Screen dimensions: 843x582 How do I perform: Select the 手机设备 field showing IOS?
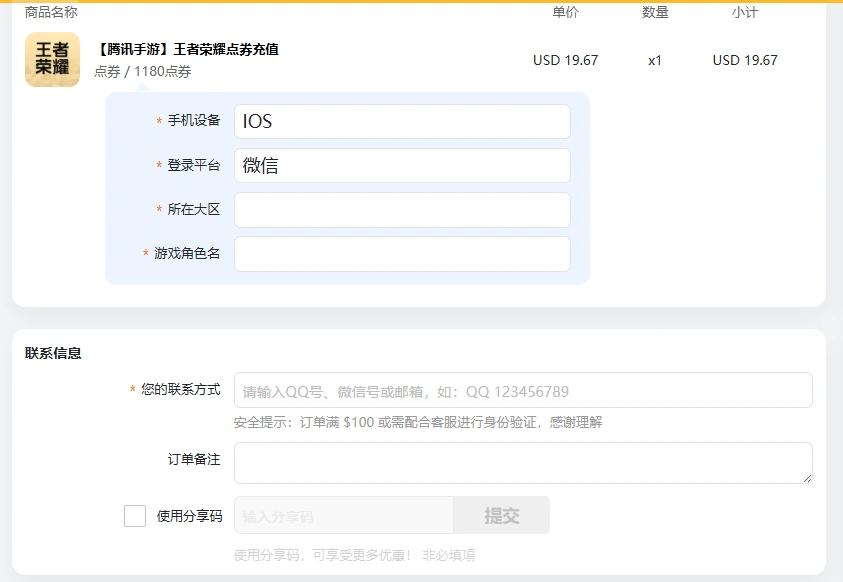402,121
